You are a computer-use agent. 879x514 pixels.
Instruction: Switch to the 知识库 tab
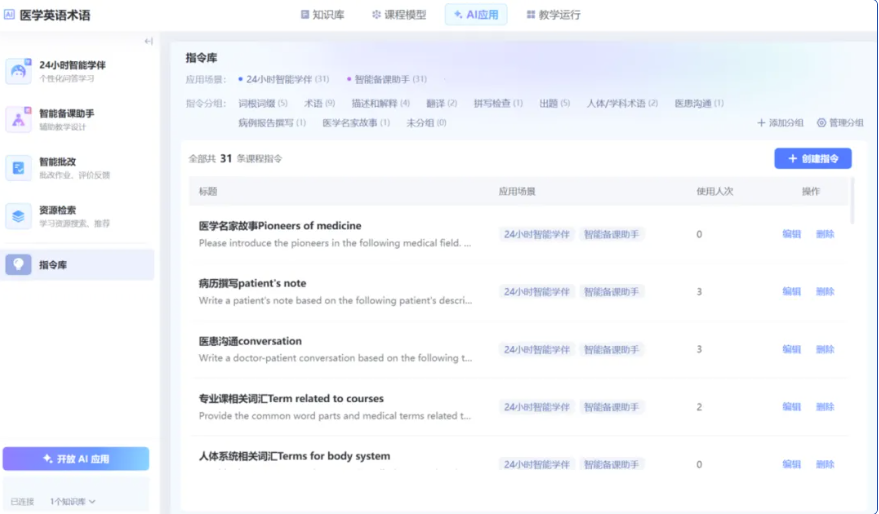click(322, 15)
